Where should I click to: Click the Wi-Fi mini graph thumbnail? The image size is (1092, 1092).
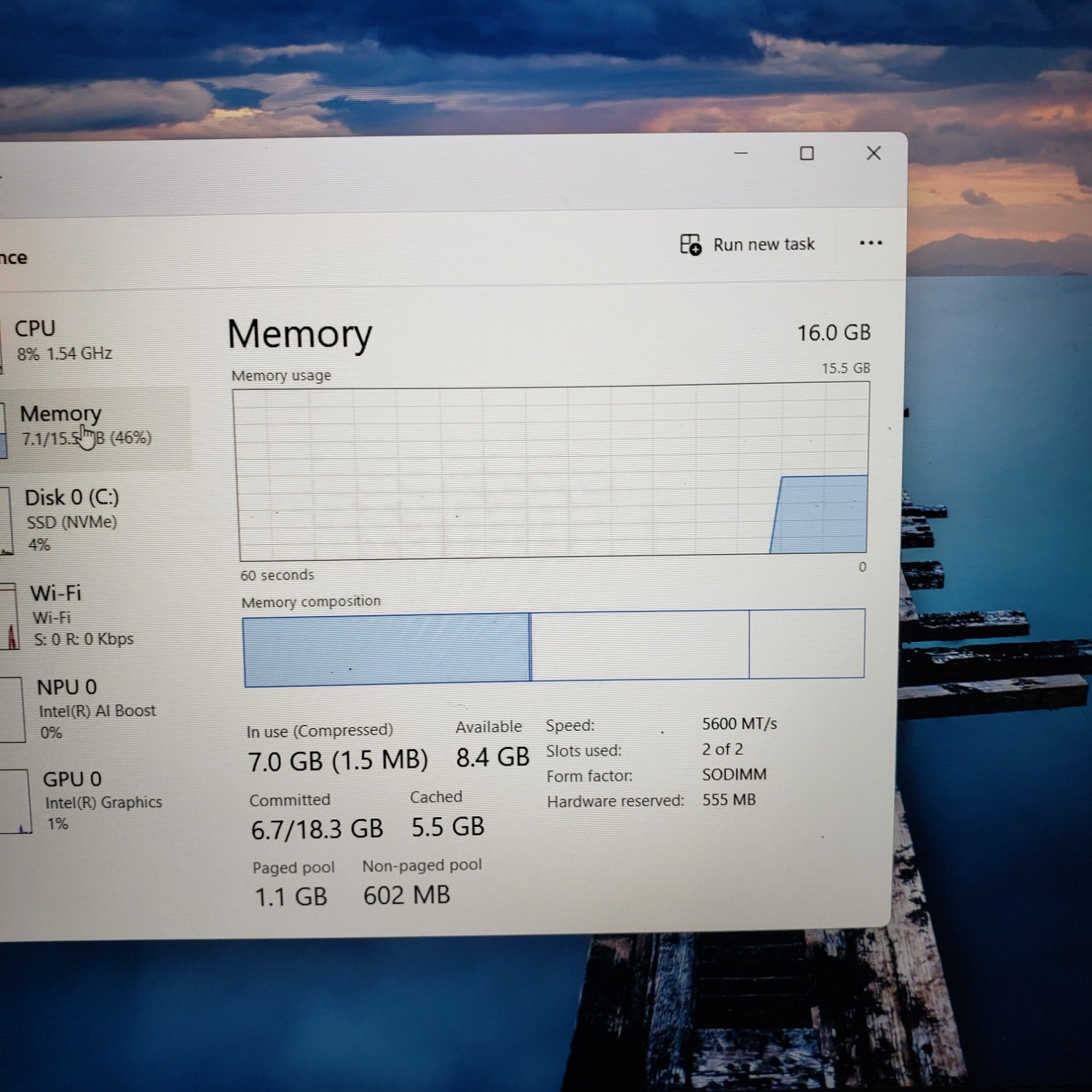tap(10, 616)
